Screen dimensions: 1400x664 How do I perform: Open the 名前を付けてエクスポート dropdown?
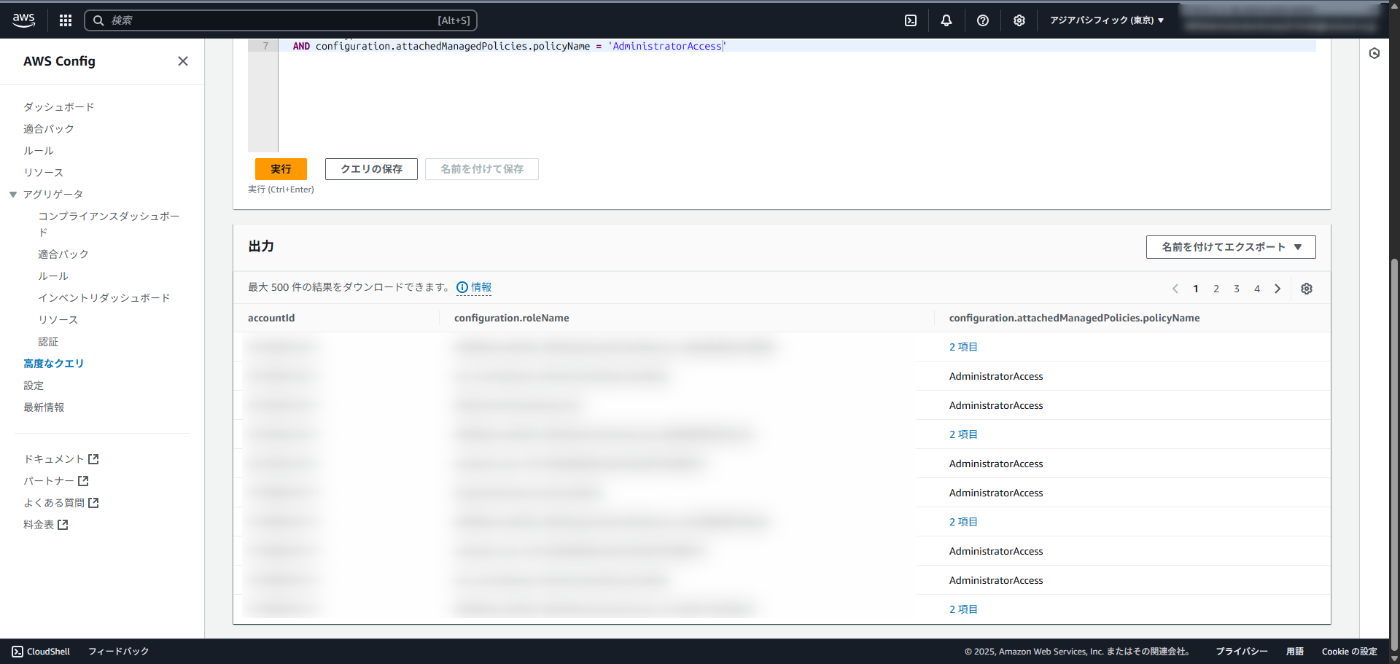[1231, 247]
